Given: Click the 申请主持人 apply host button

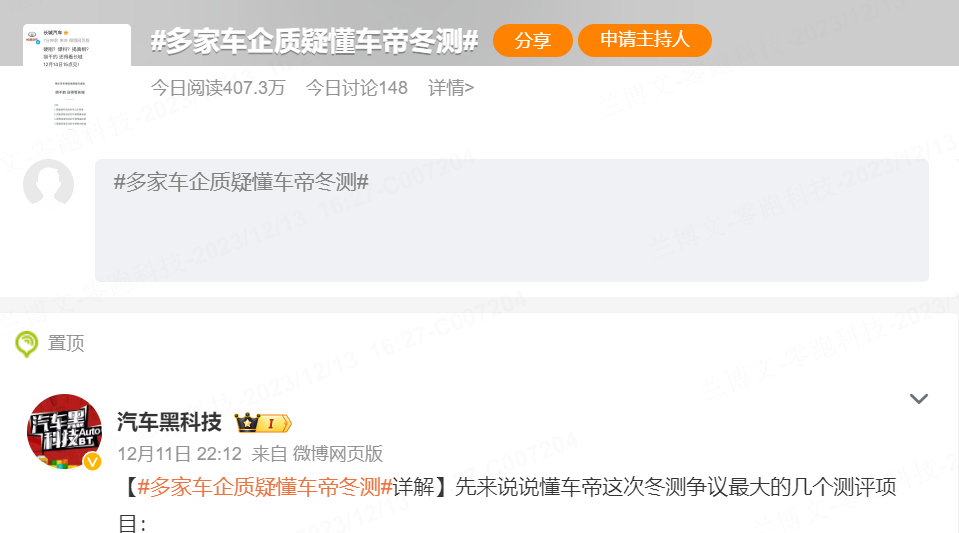Looking at the screenshot, I should [645, 40].
